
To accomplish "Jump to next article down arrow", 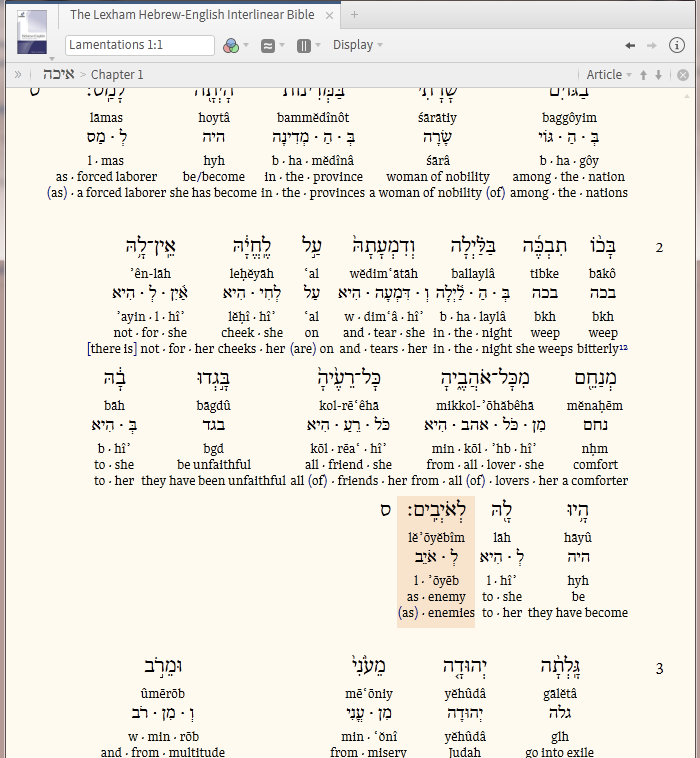I will pyautogui.click(x=658, y=75).
